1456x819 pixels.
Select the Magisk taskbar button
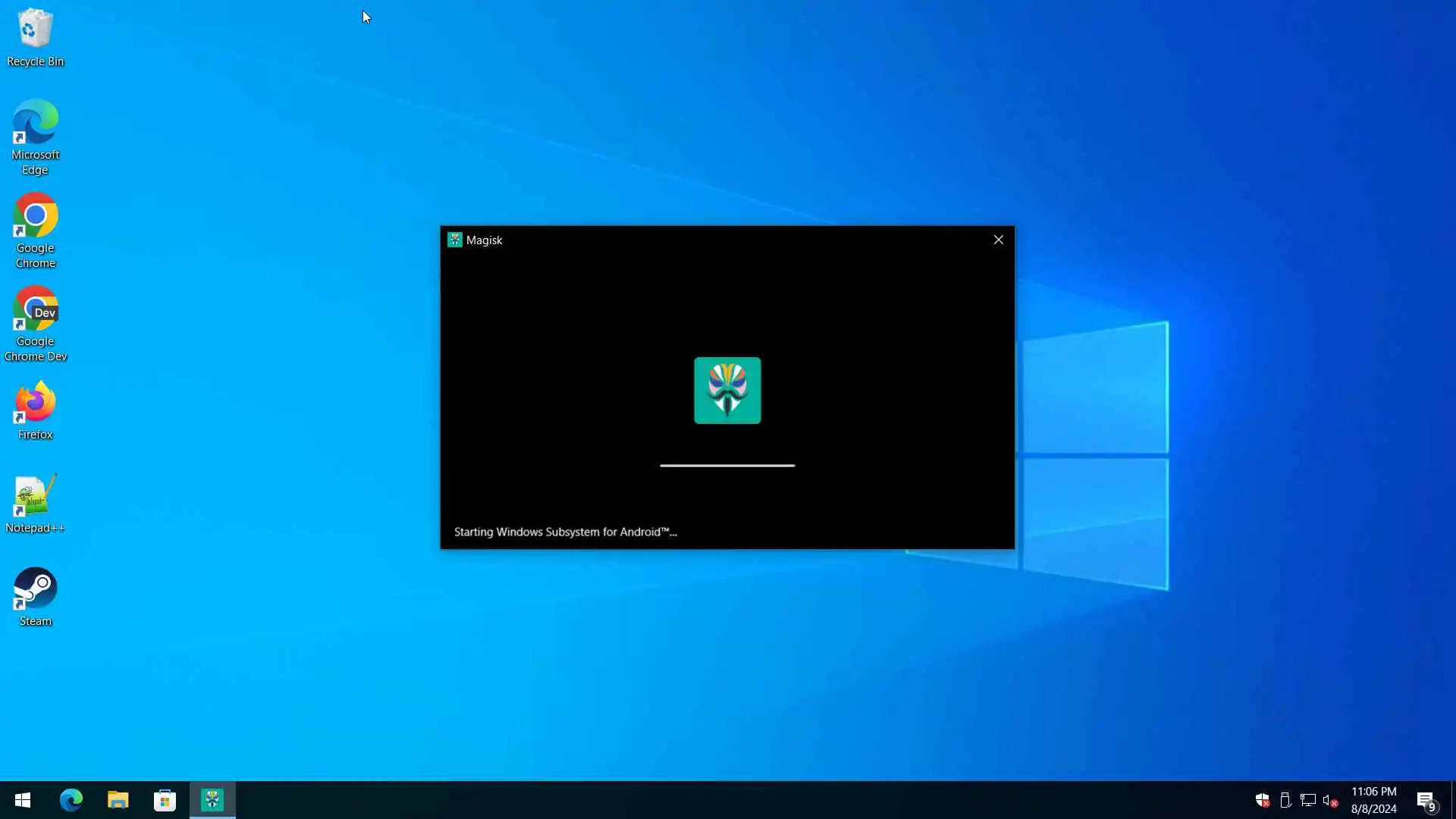212,800
